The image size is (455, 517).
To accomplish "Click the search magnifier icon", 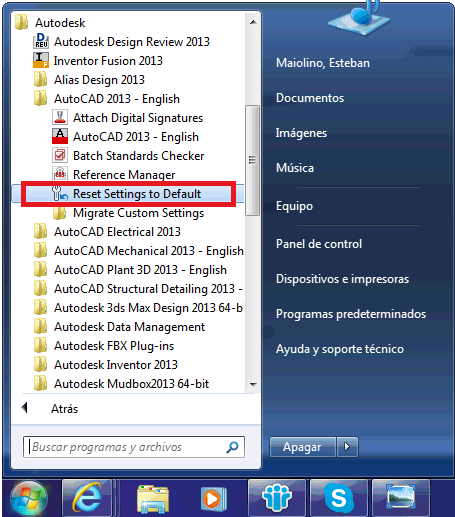I will click(232, 447).
